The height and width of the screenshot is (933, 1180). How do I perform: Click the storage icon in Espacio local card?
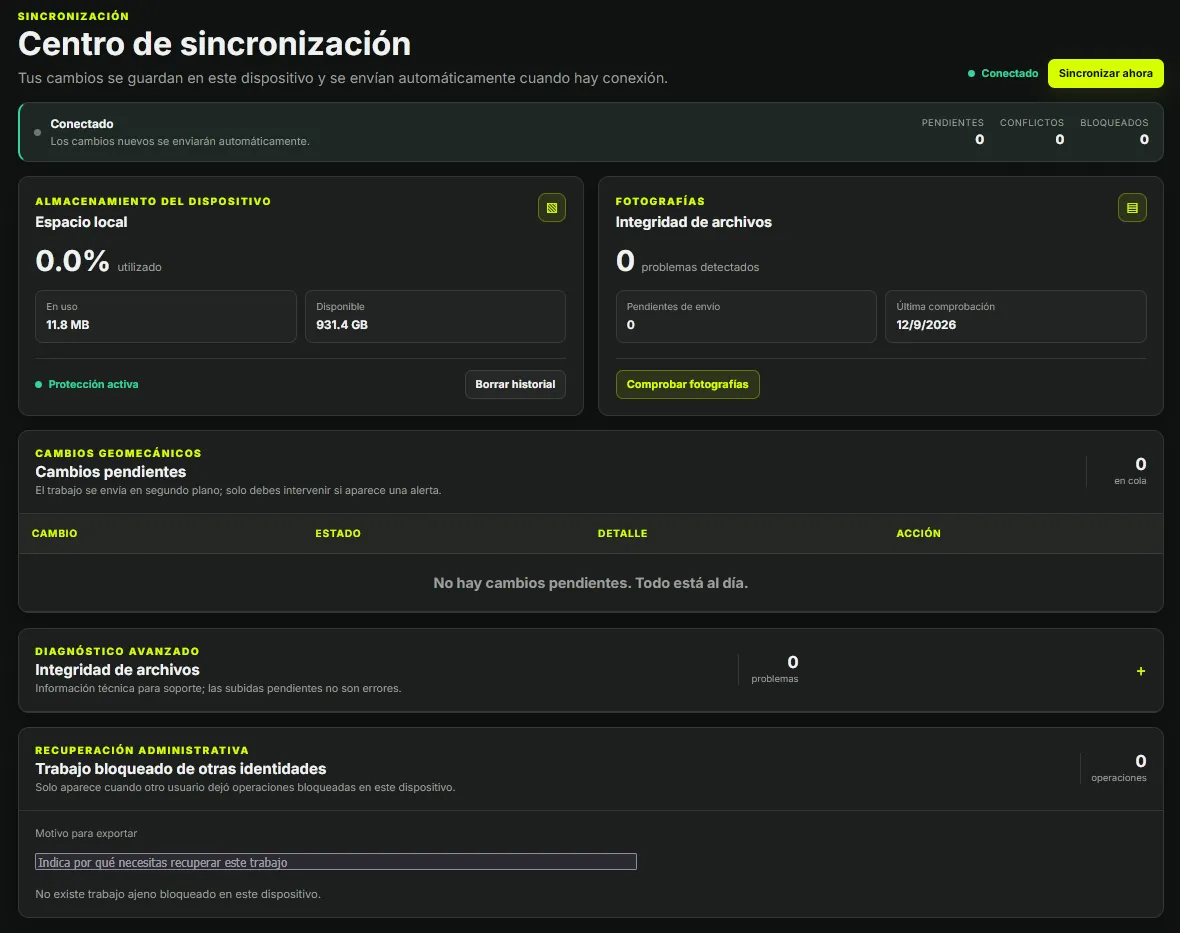(x=552, y=208)
